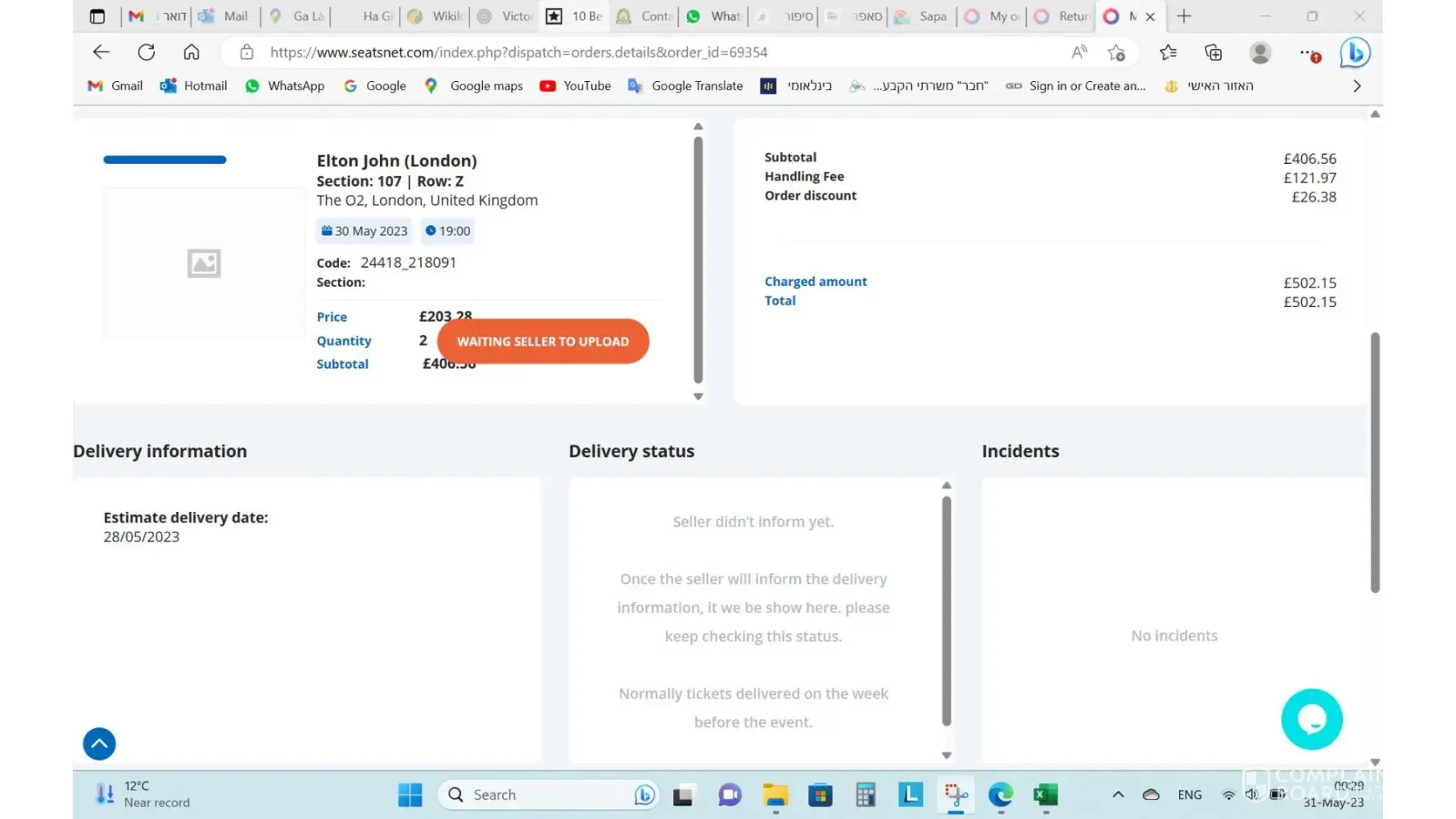Click the Waiting Seller To Upload button

543,342
